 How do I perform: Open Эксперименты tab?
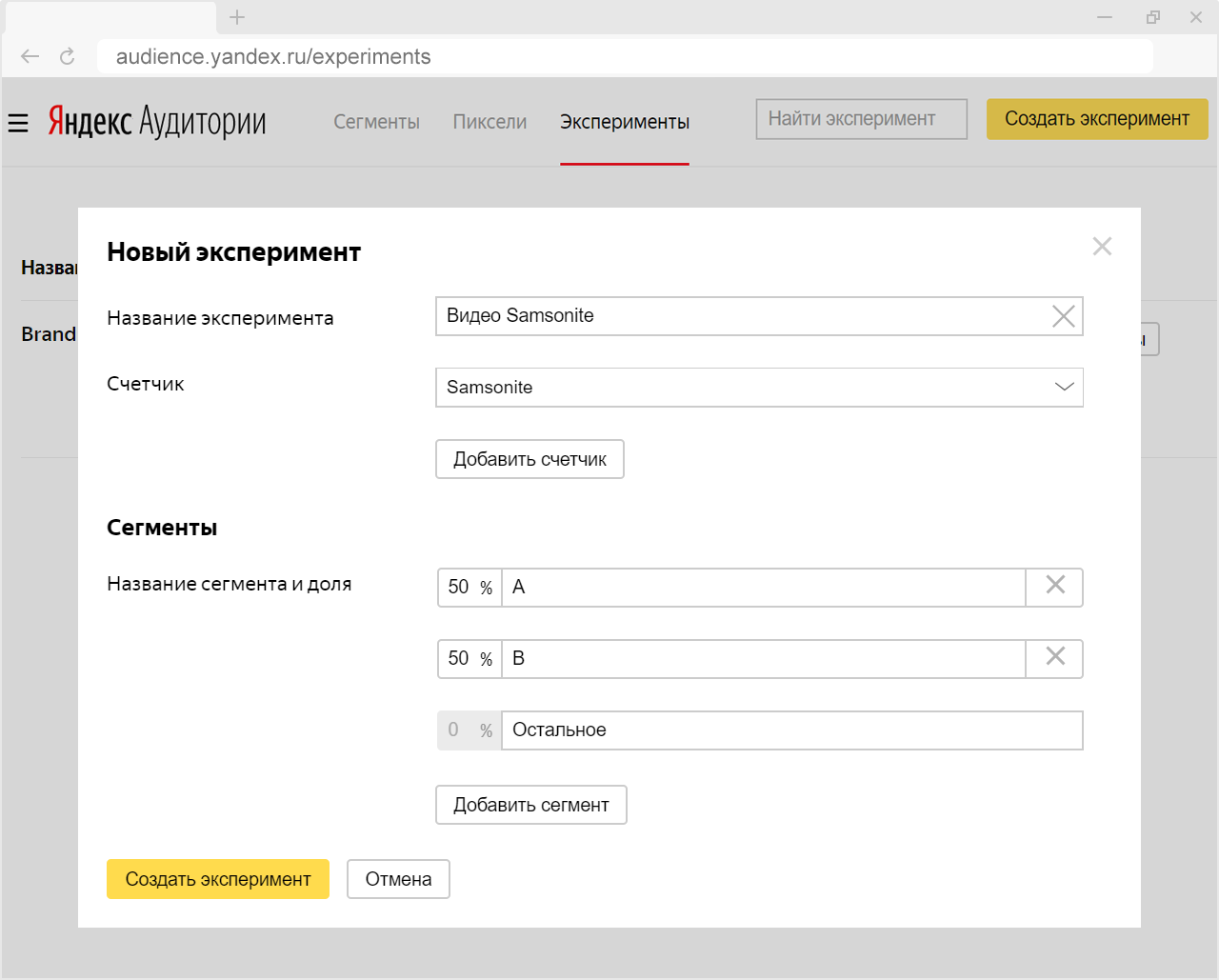coord(625,122)
